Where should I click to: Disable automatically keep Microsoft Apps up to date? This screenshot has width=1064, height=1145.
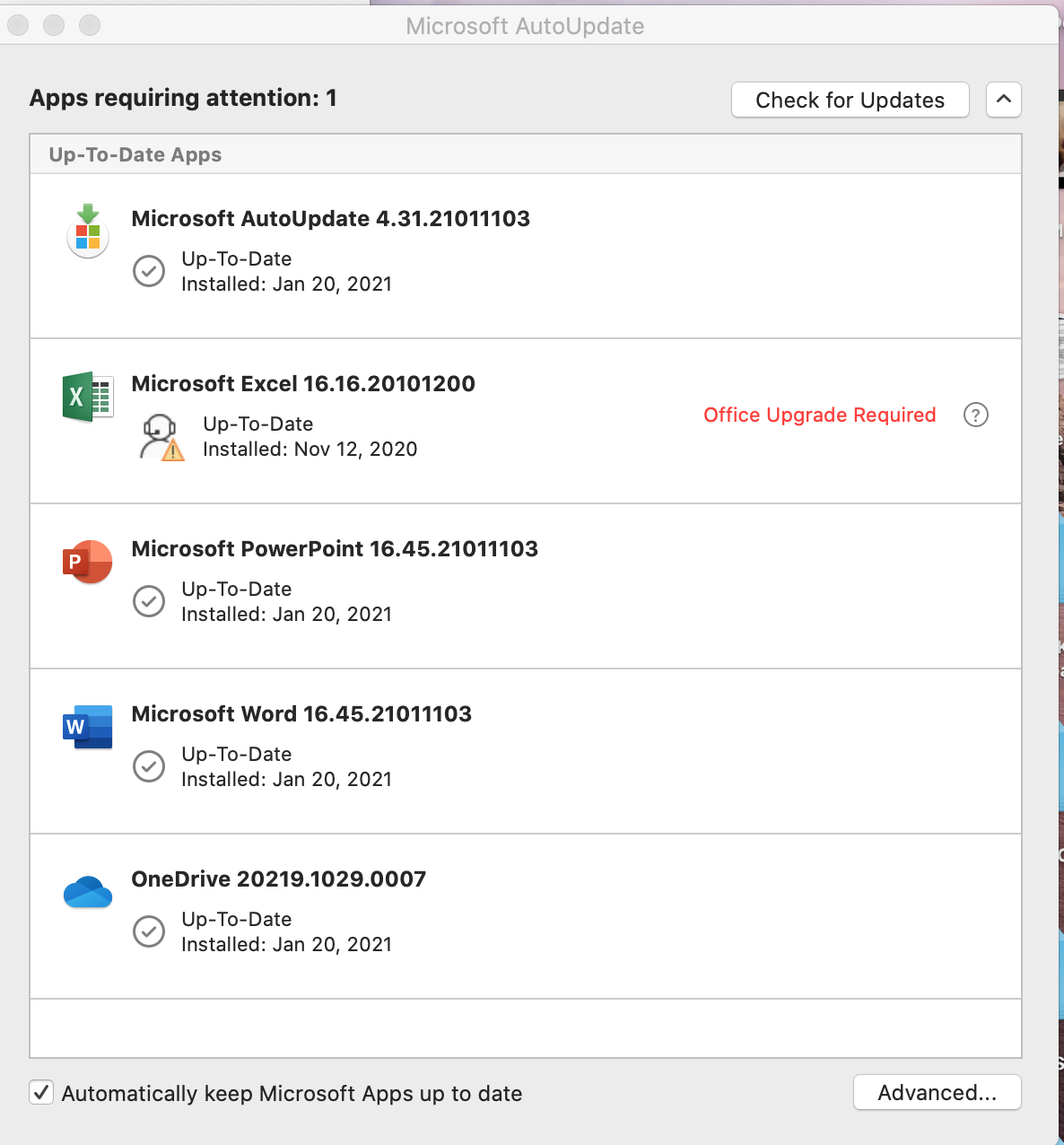pos(41,1092)
